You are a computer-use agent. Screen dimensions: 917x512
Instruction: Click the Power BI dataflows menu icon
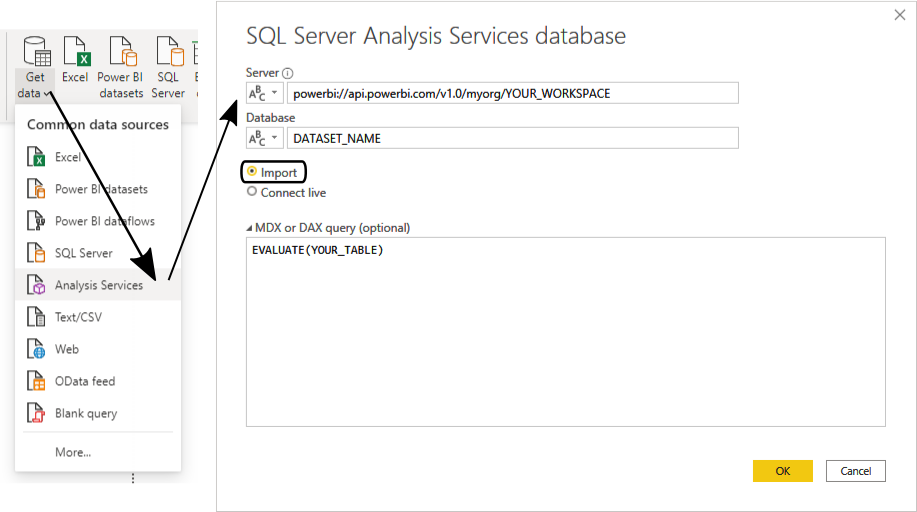[x=36, y=221]
